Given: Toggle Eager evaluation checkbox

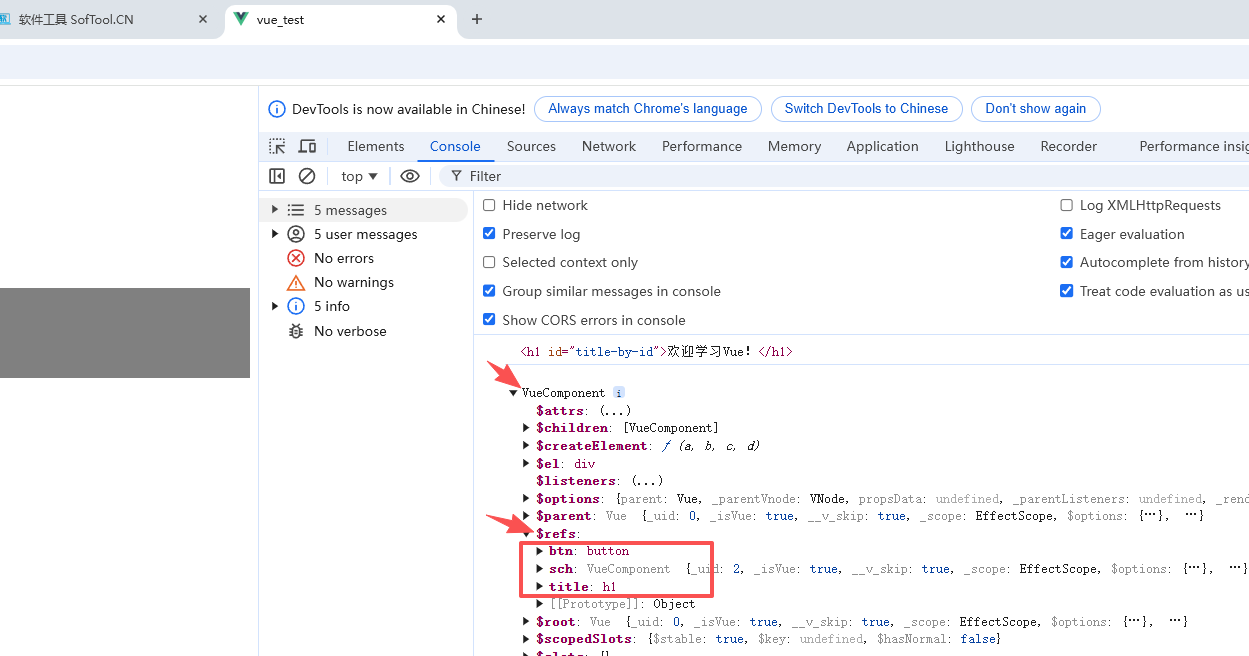Looking at the screenshot, I should 1066,234.
